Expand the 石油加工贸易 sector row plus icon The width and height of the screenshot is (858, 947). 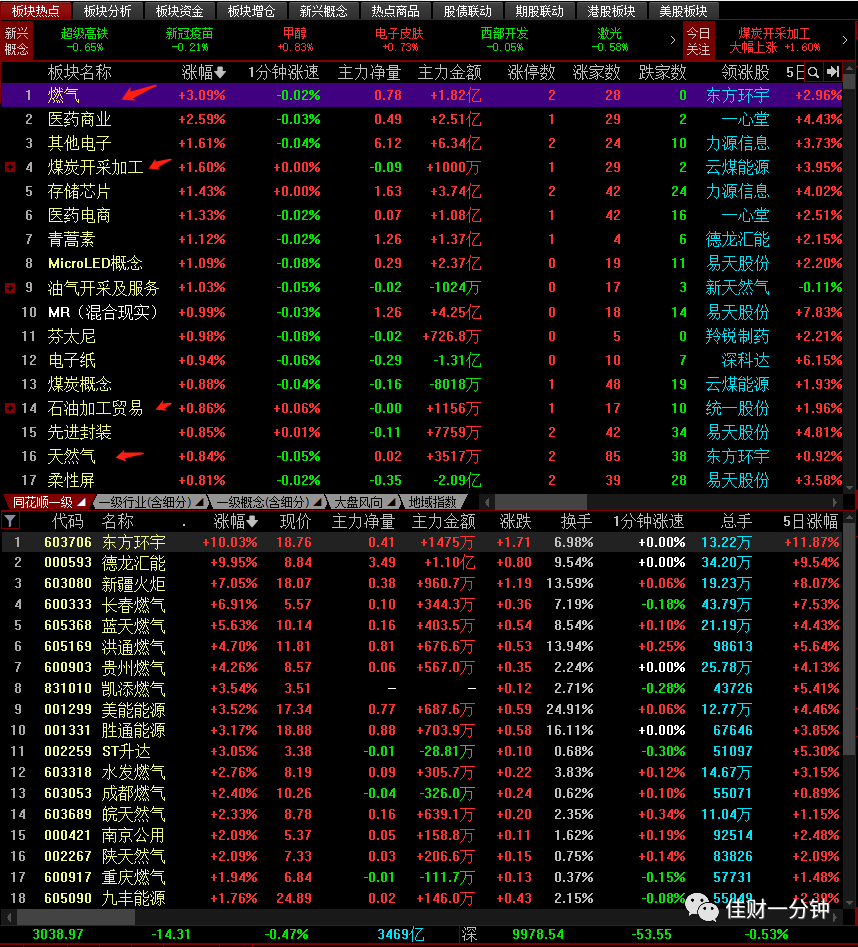(10, 409)
